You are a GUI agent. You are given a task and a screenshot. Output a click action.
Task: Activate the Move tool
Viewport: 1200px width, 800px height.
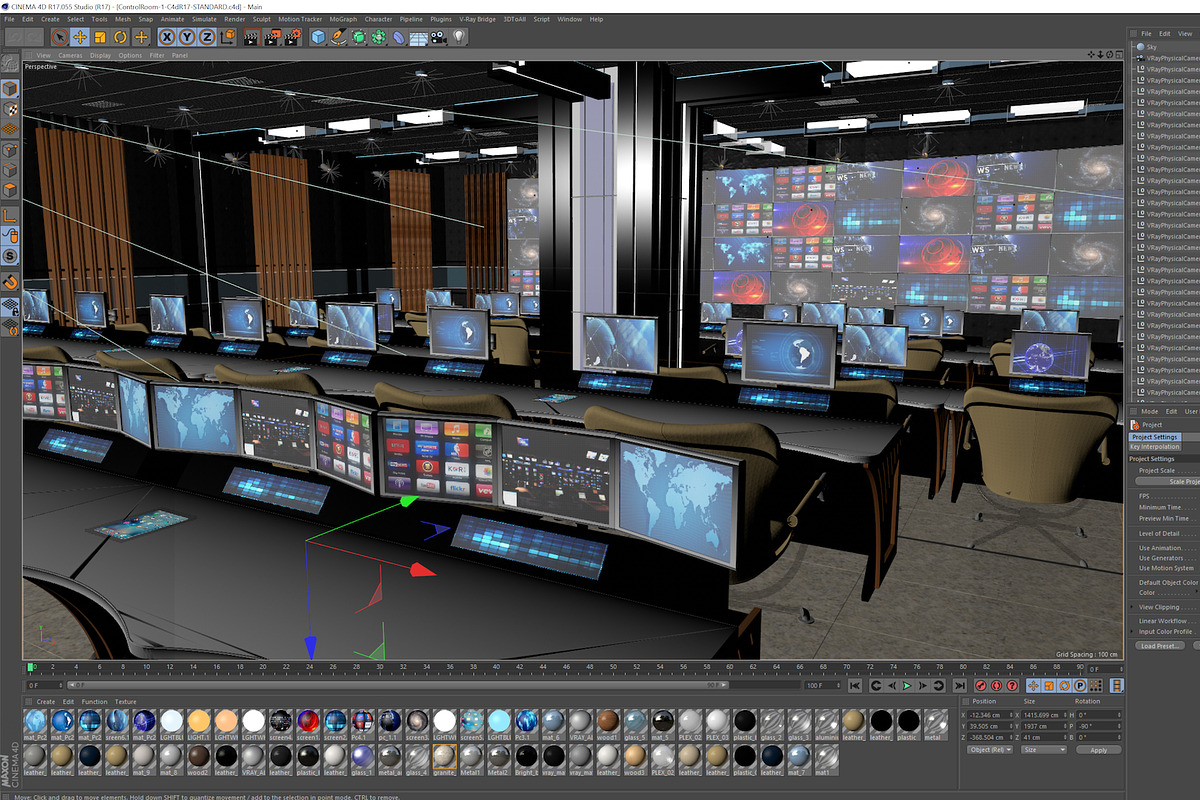coord(80,37)
